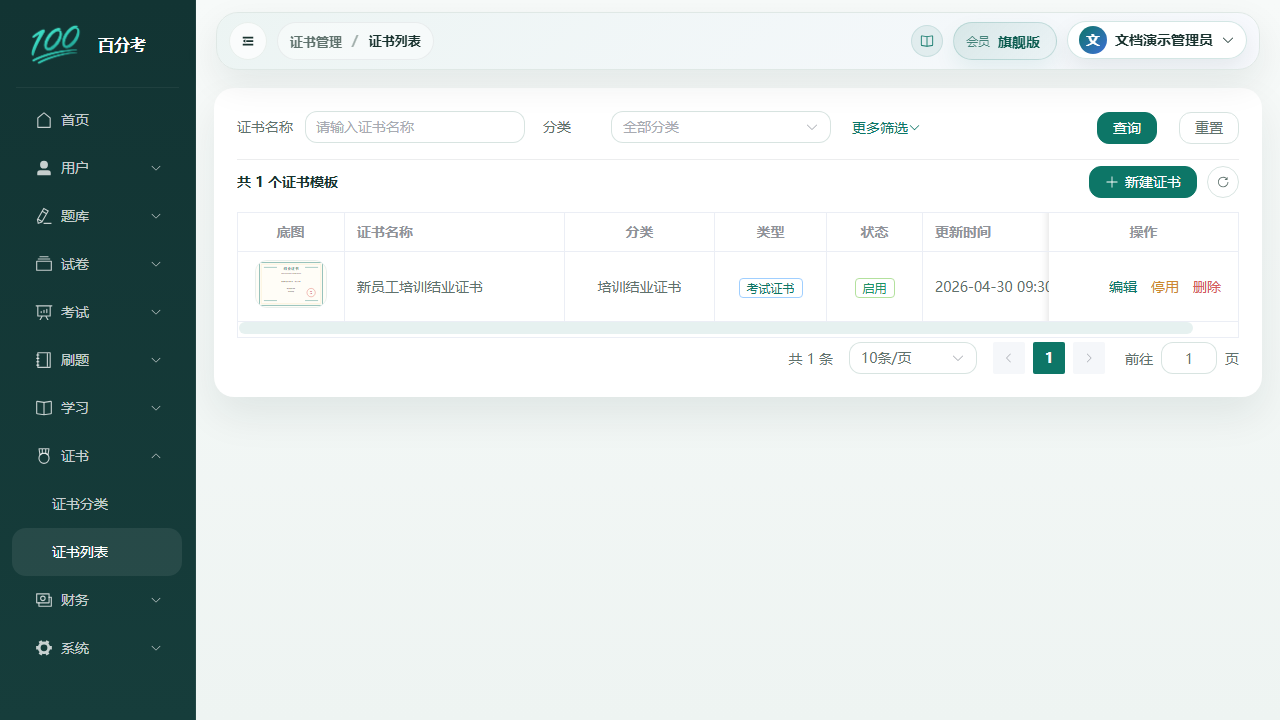This screenshot has width=1280, height=720.
Task: Click the 财务 finance icon
Action: coord(44,600)
